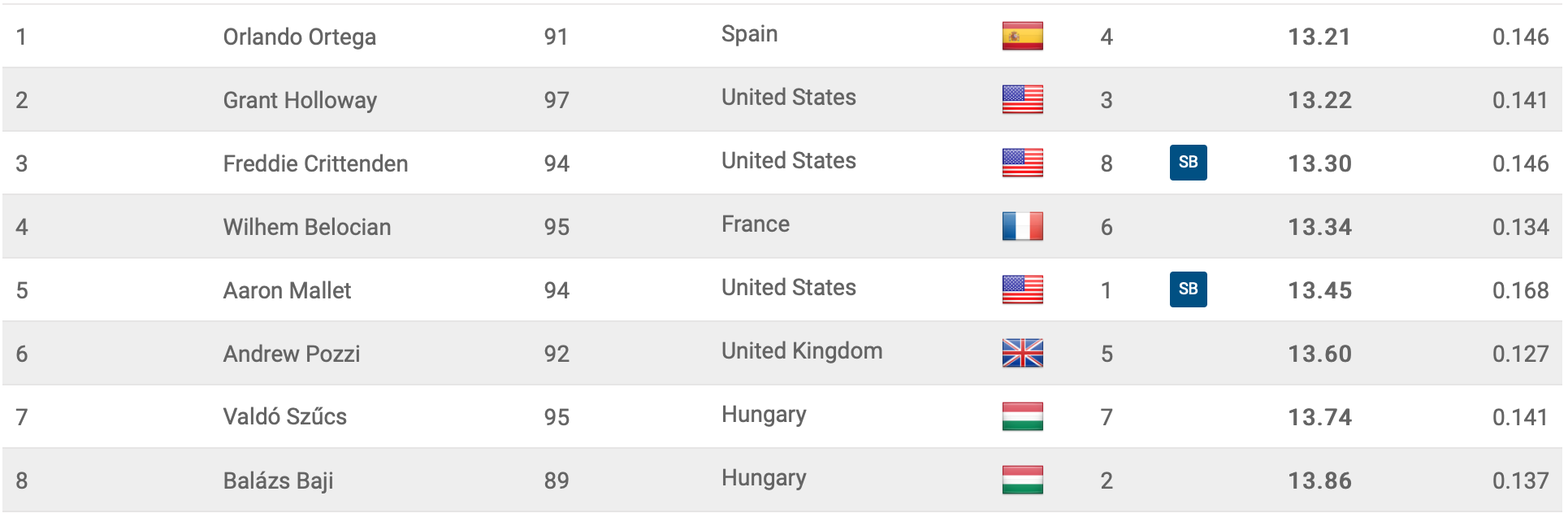Click Freddie Crittenden's United States flag
This screenshot has width=1568, height=522.
[x=1022, y=163]
